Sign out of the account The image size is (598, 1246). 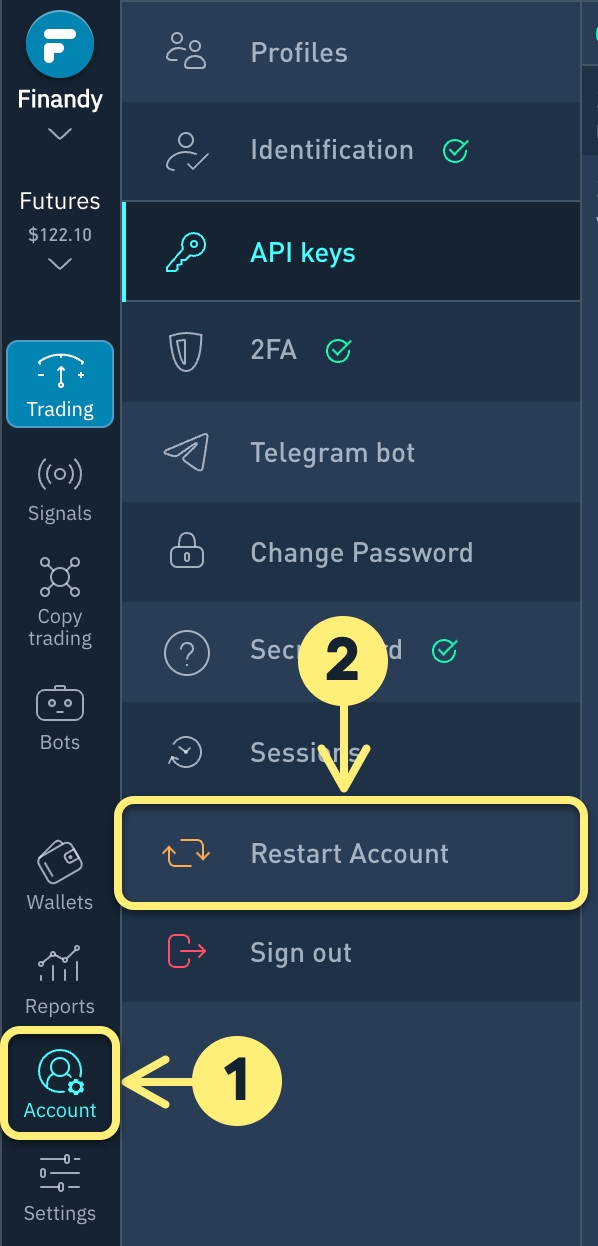351,953
